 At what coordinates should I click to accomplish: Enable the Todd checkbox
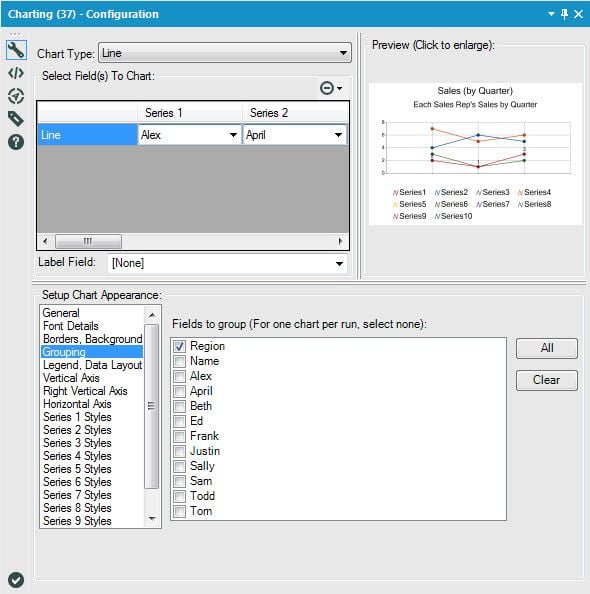click(x=179, y=496)
